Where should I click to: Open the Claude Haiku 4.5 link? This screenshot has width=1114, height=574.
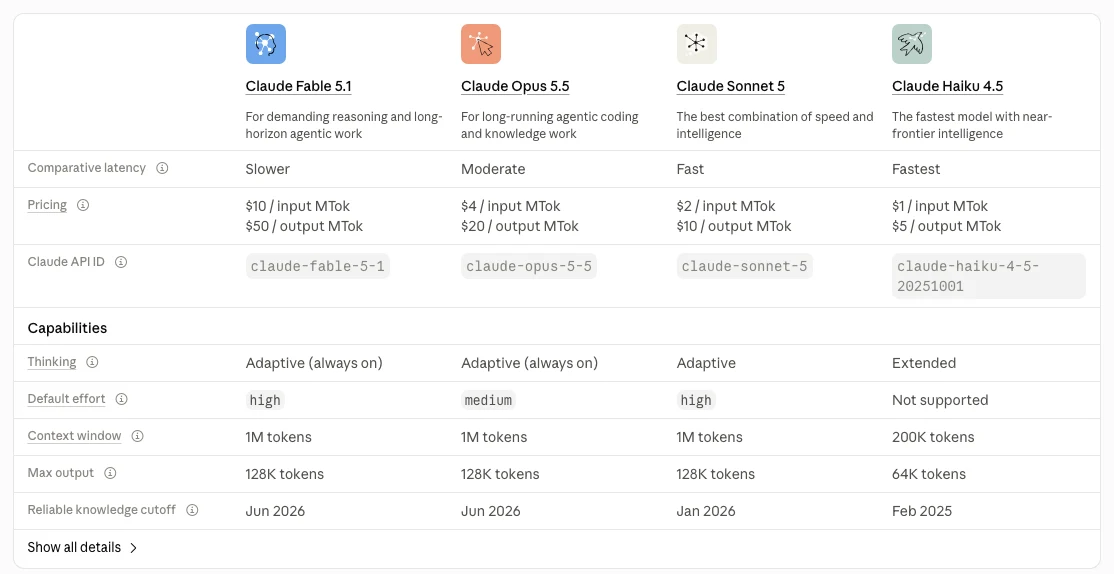tap(947, 86)
